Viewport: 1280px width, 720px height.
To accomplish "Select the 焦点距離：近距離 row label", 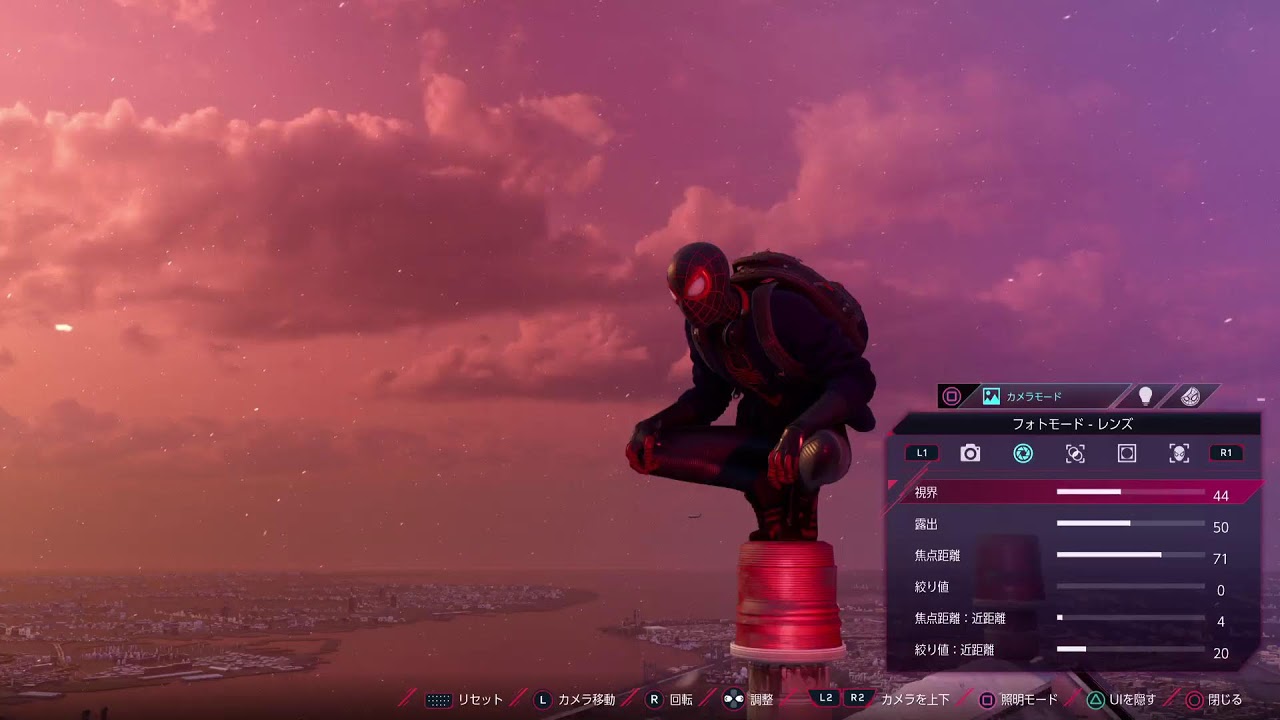I will coord(960,618).
